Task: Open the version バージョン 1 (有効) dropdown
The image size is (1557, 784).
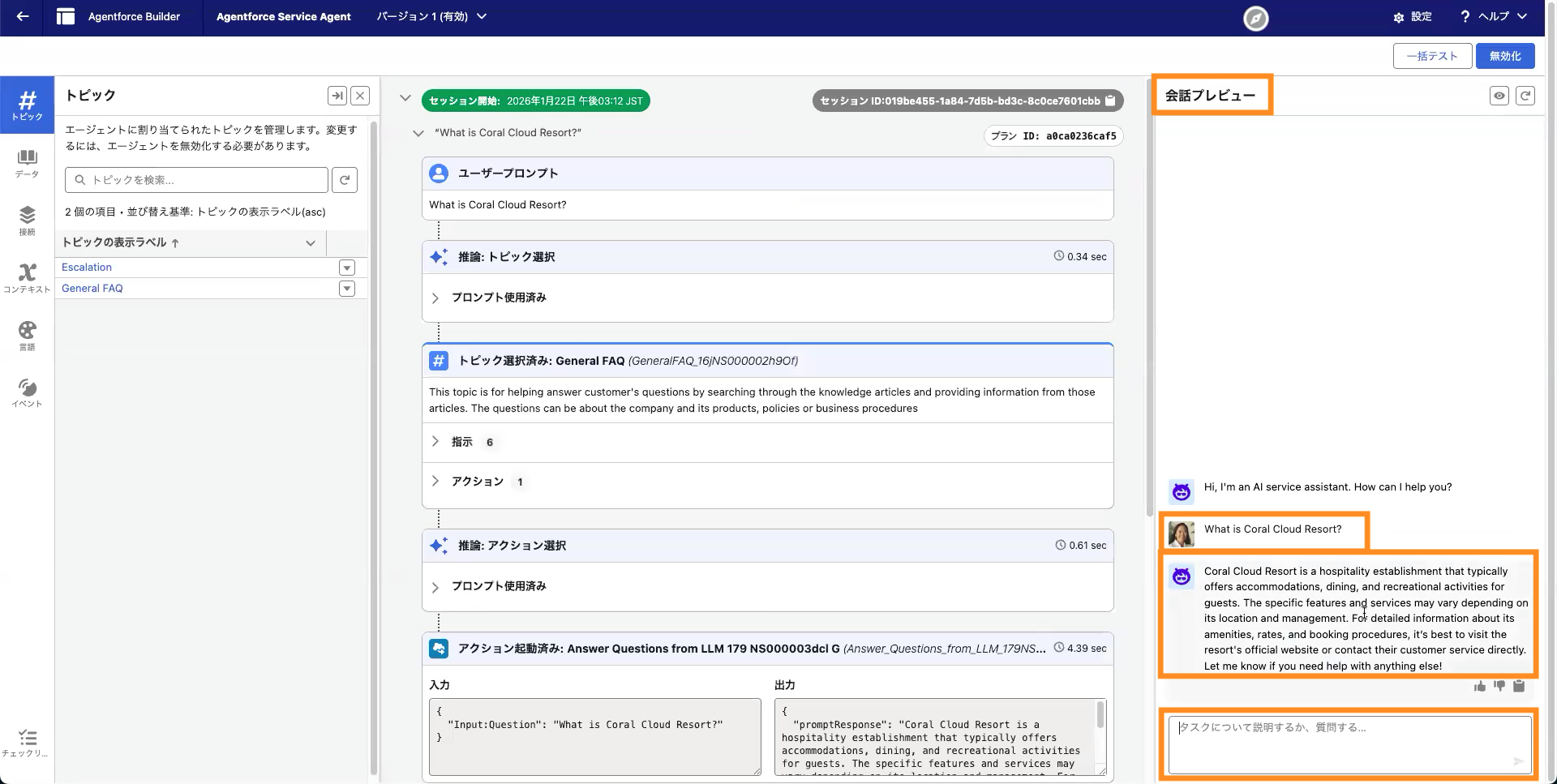Action: point(431,16)
